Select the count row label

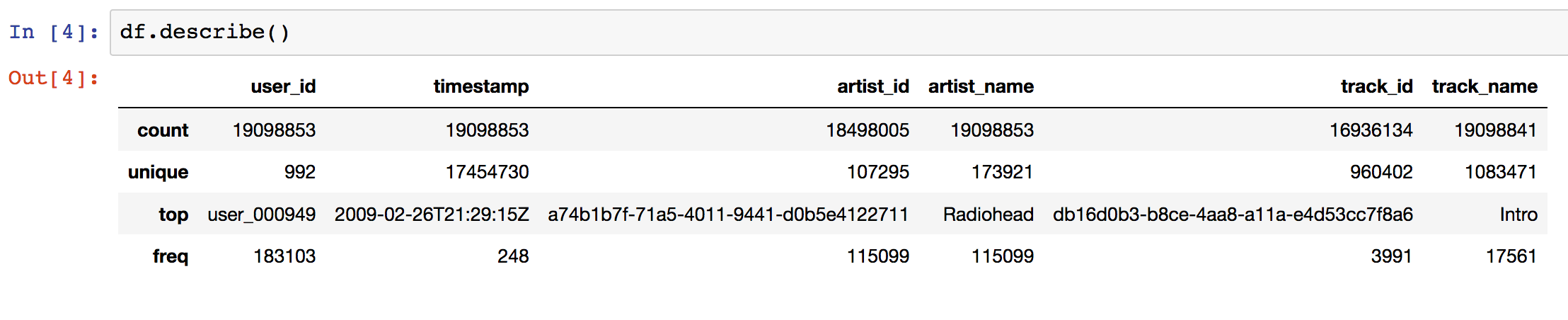pyautogui.click(x=163, y=130)
